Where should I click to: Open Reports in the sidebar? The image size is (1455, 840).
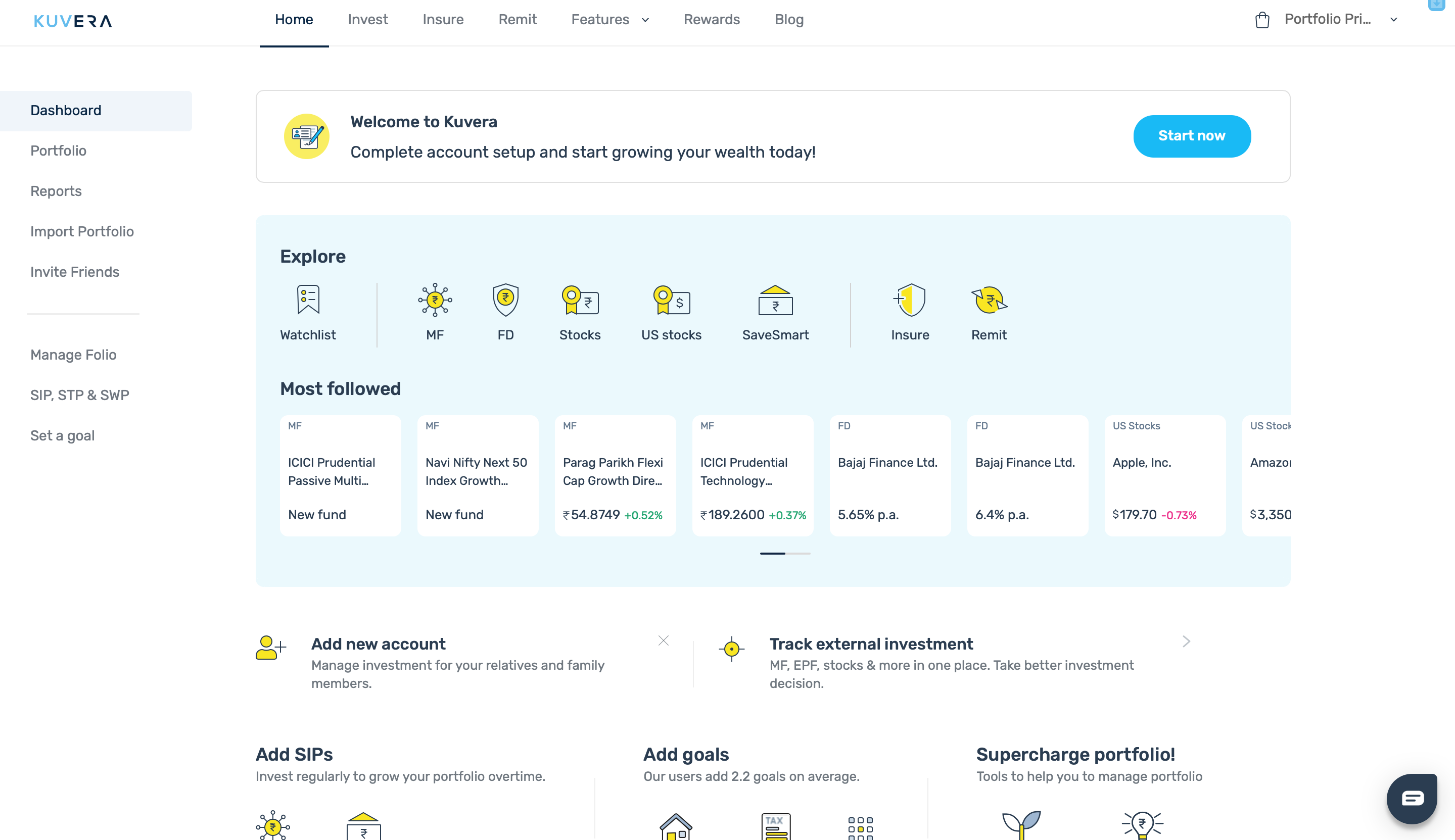pyautogui.click(x=56, y=191)
